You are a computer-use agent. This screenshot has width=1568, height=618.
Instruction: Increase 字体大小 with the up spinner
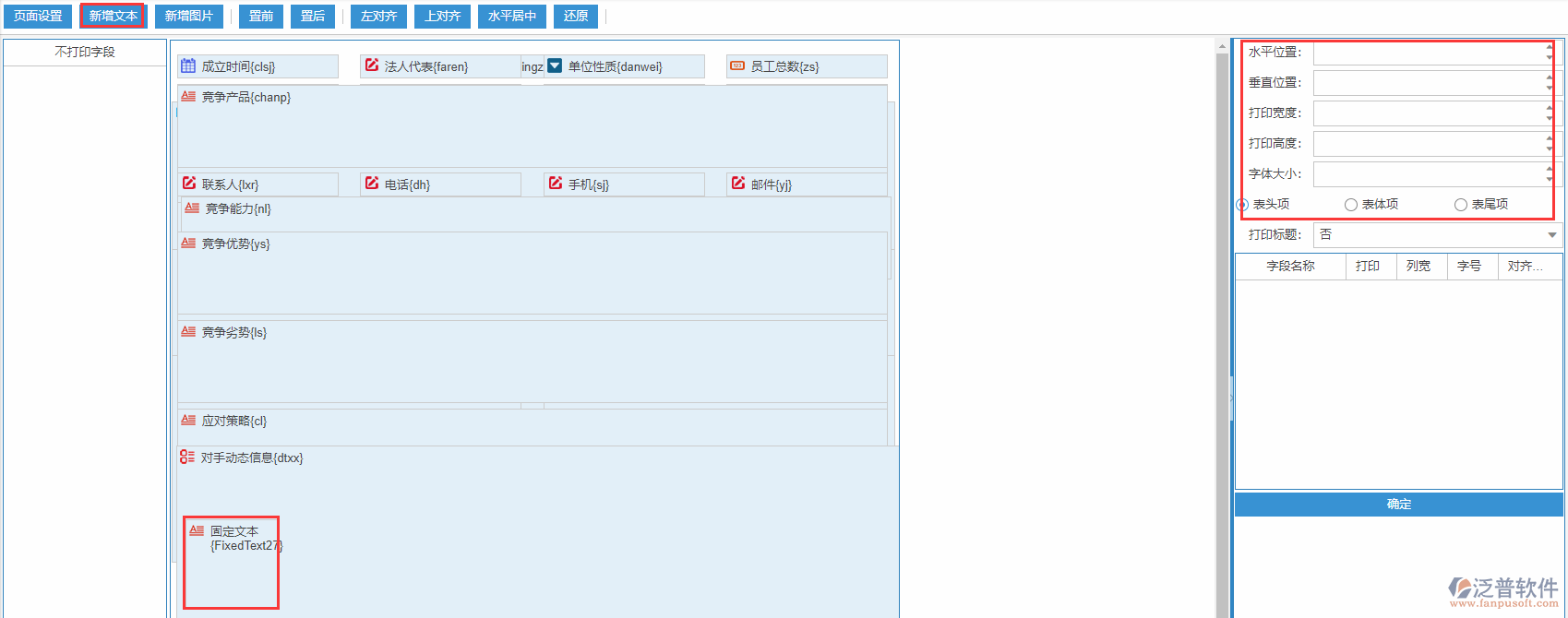pyautogui.click(x=1549, y=169)
